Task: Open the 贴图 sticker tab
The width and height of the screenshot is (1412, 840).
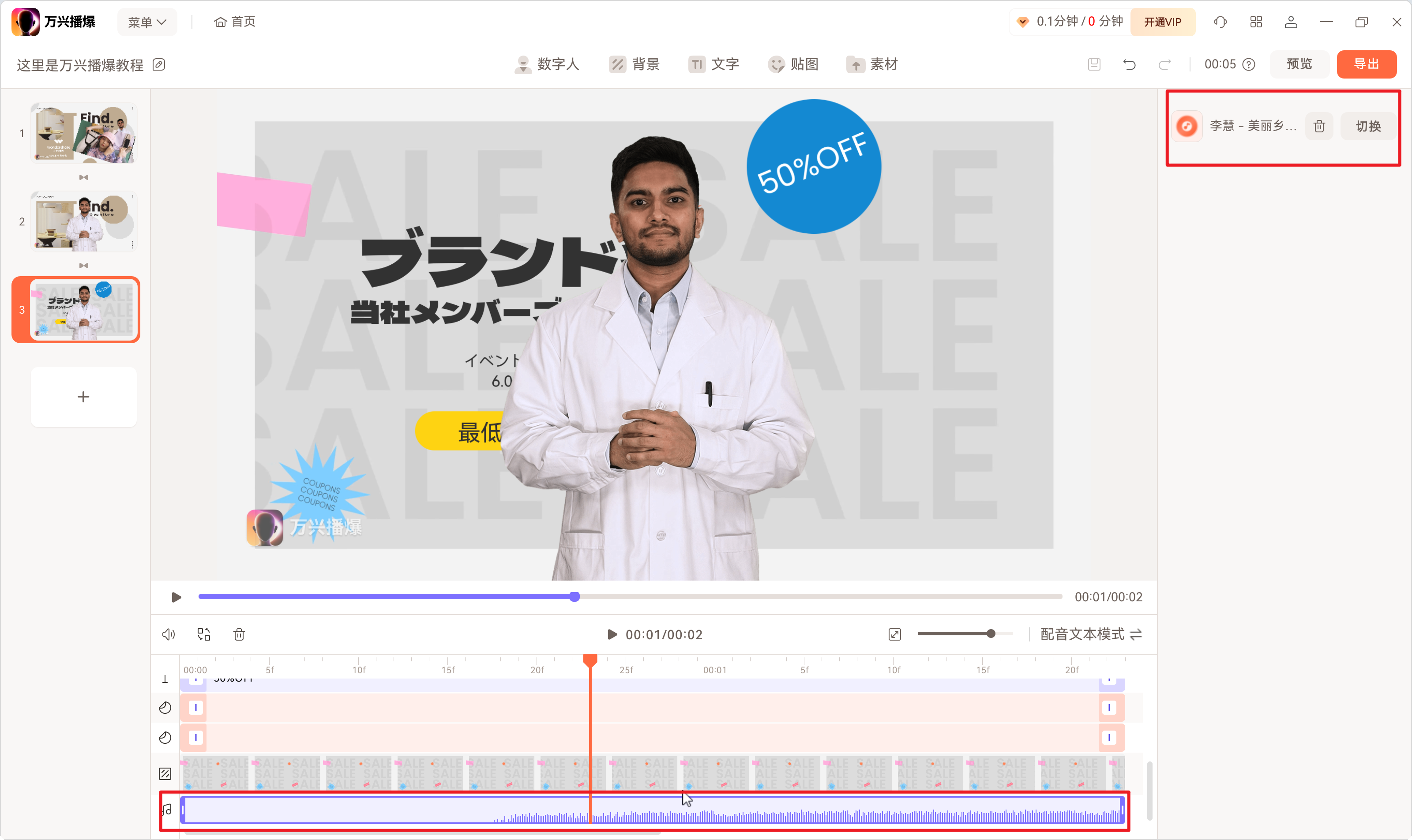Action: click(x=792, y=64)
